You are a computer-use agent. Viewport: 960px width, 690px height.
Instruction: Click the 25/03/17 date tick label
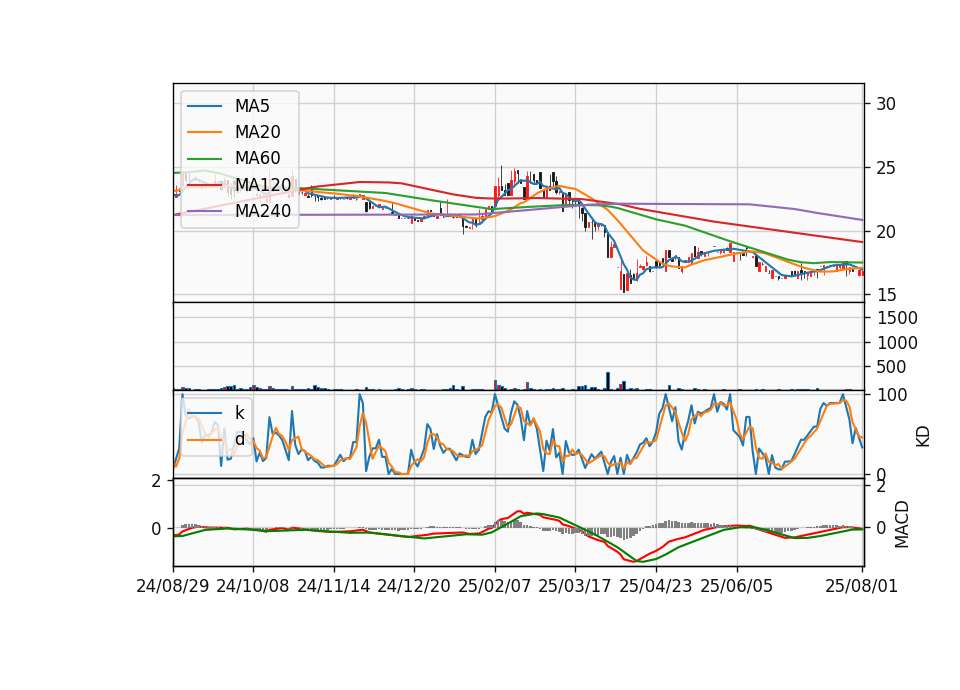[575, 586]
